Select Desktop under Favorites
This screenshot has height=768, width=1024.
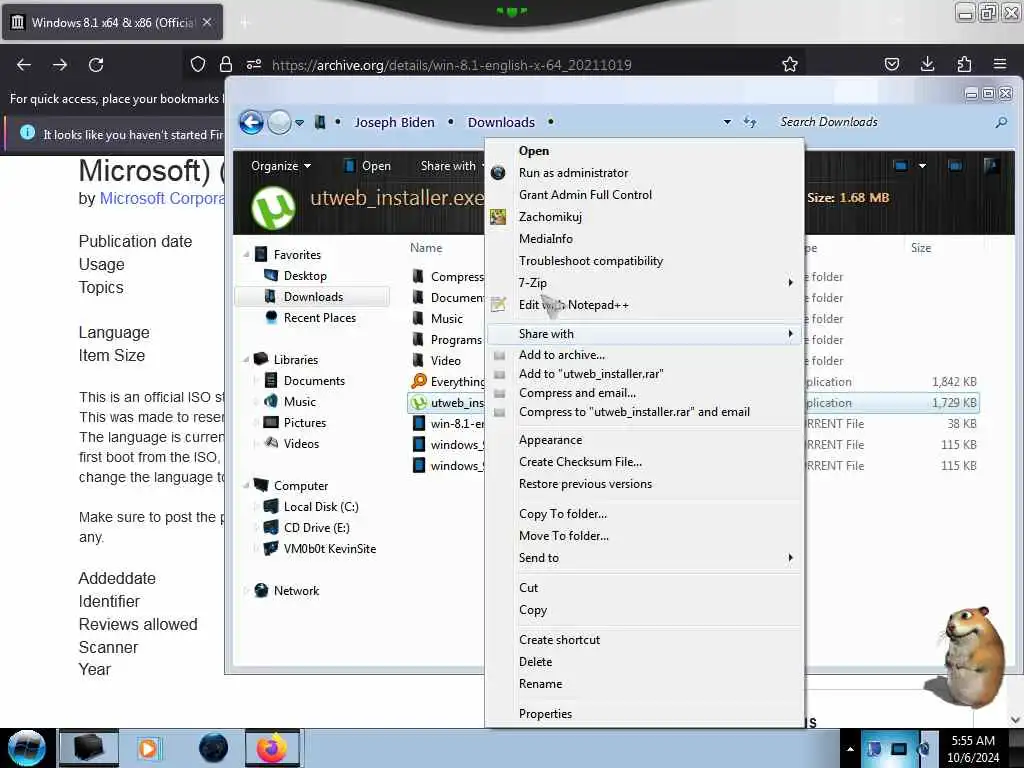pyautogui.click(x=305, y=276)
